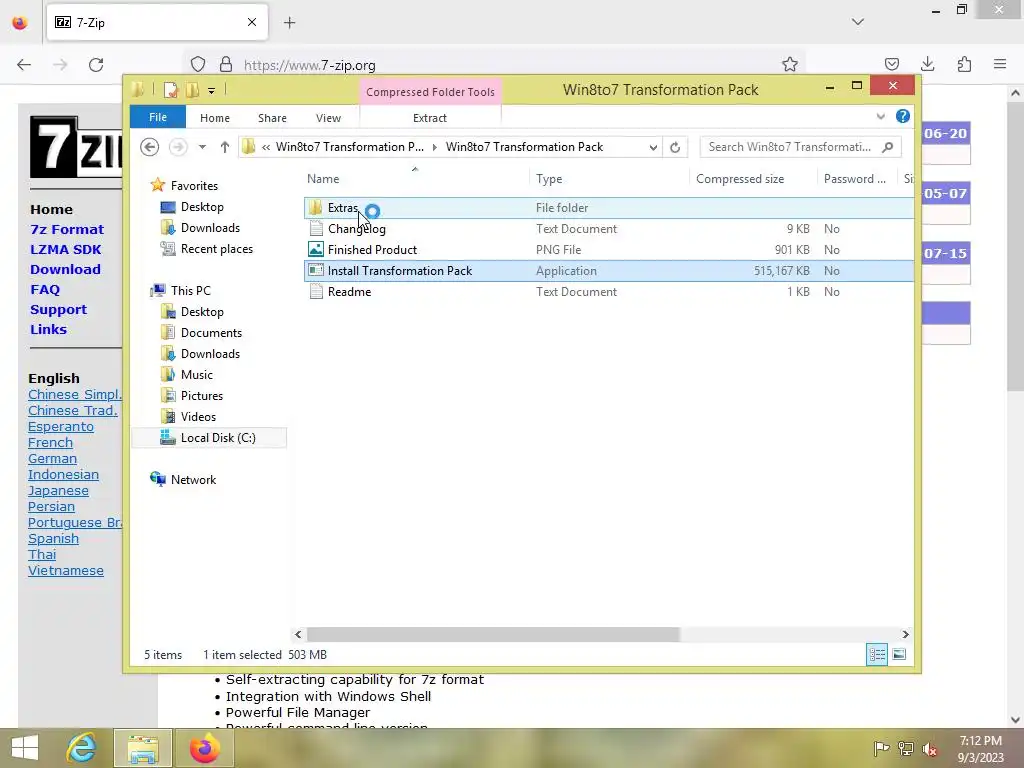
Task: Click the Explorer back arrow button
Action: coord(150,147)
